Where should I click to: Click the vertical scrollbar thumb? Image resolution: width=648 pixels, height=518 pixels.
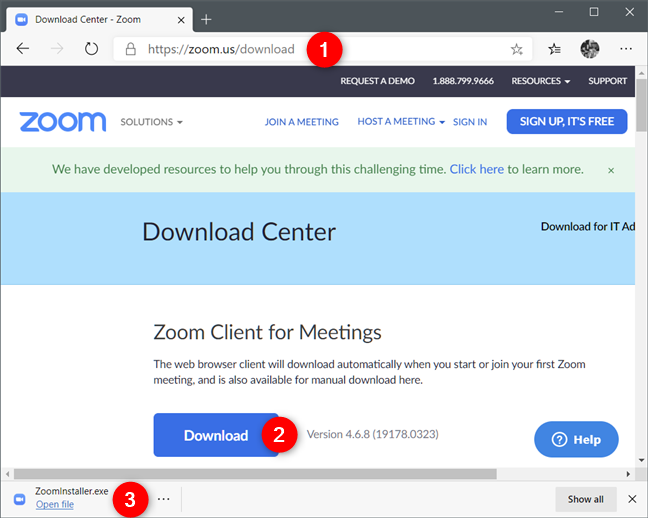pos(641,105)
